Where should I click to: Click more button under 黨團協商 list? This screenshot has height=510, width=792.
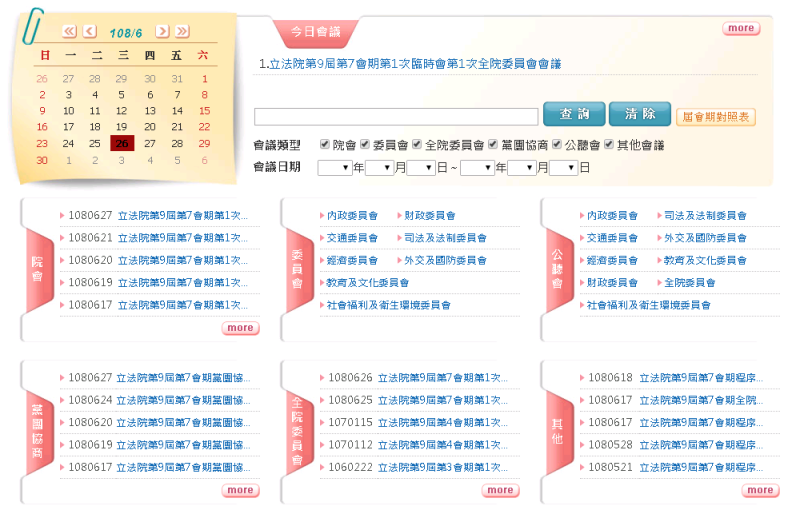[x=240, y=490]
